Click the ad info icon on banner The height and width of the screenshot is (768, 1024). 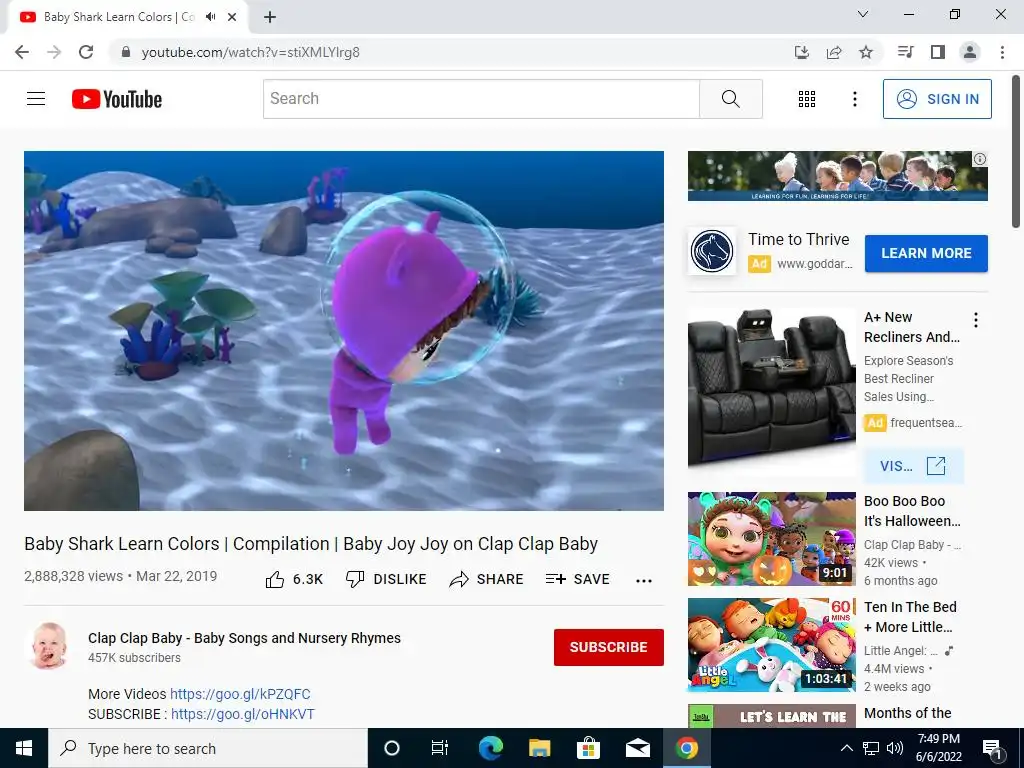pyautogui.click(x=980, y=159)
